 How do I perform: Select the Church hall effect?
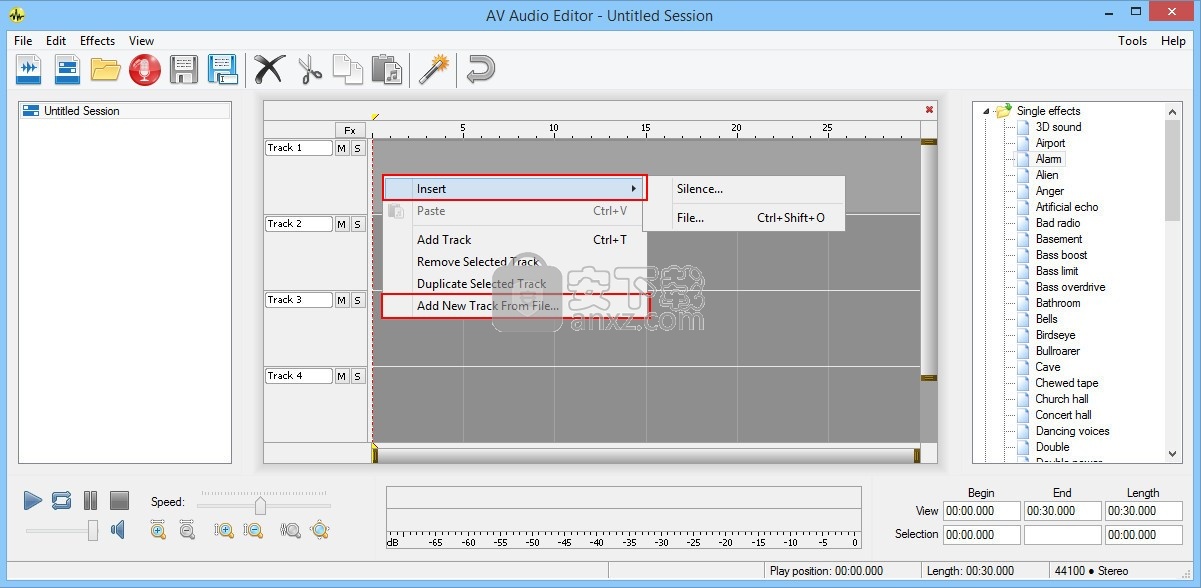[1062, 399]
